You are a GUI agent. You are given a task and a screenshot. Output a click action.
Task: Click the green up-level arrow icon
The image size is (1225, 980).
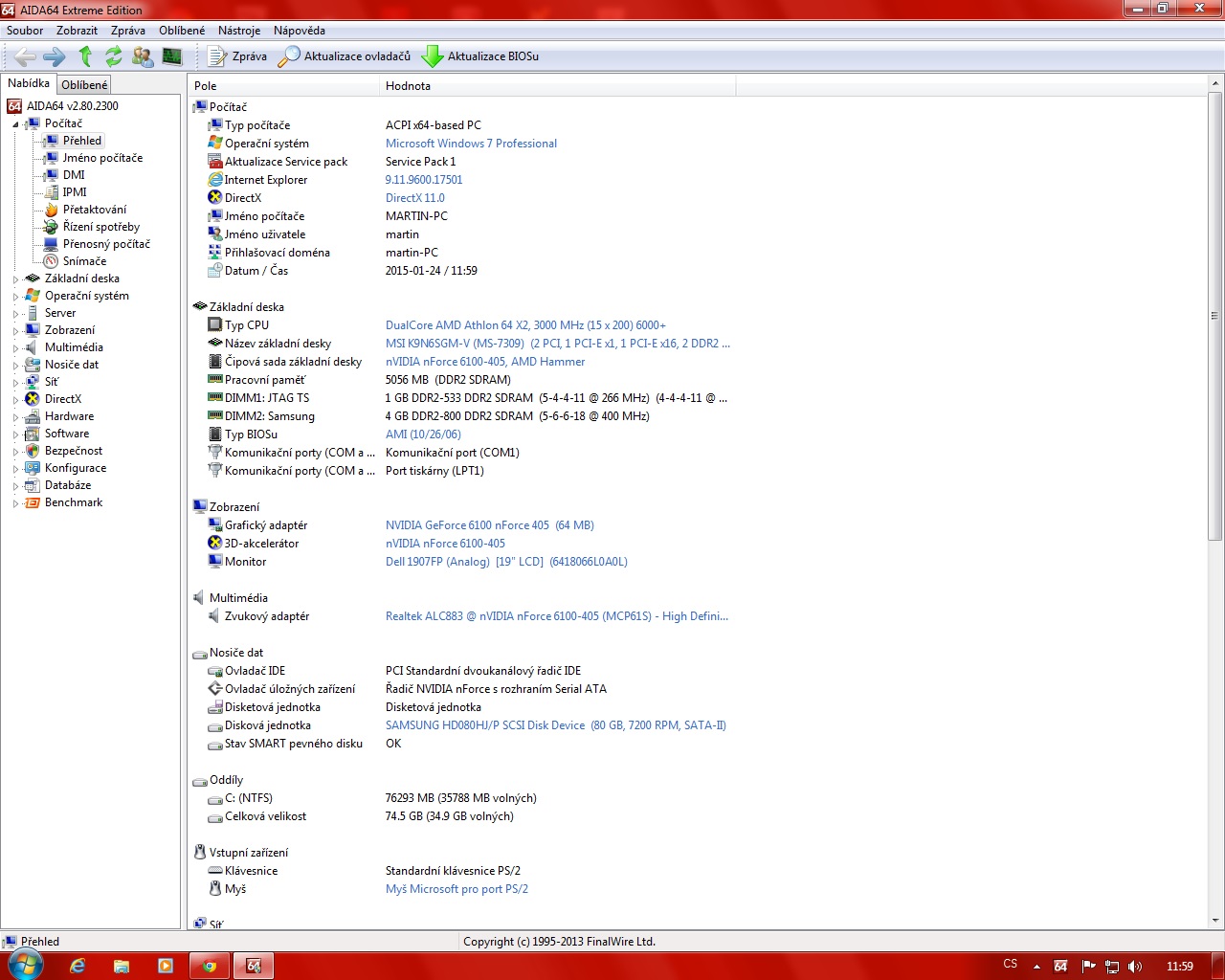point(85,56)
